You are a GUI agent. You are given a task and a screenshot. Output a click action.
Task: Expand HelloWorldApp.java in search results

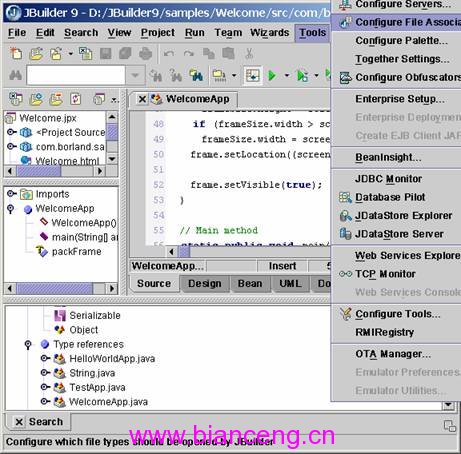[x=45, y=358]
